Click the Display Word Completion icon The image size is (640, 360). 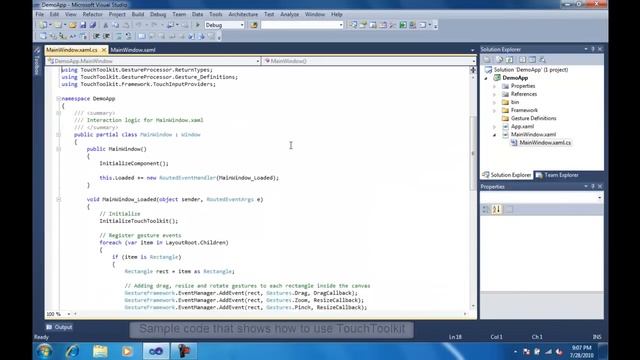click(73, 36)
